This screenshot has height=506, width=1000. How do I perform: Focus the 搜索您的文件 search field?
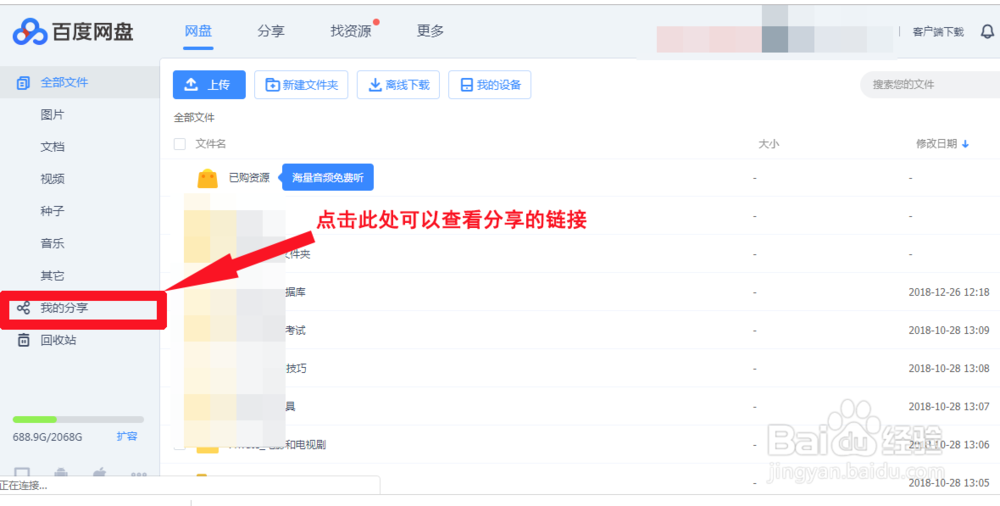[x=931, y=85]
